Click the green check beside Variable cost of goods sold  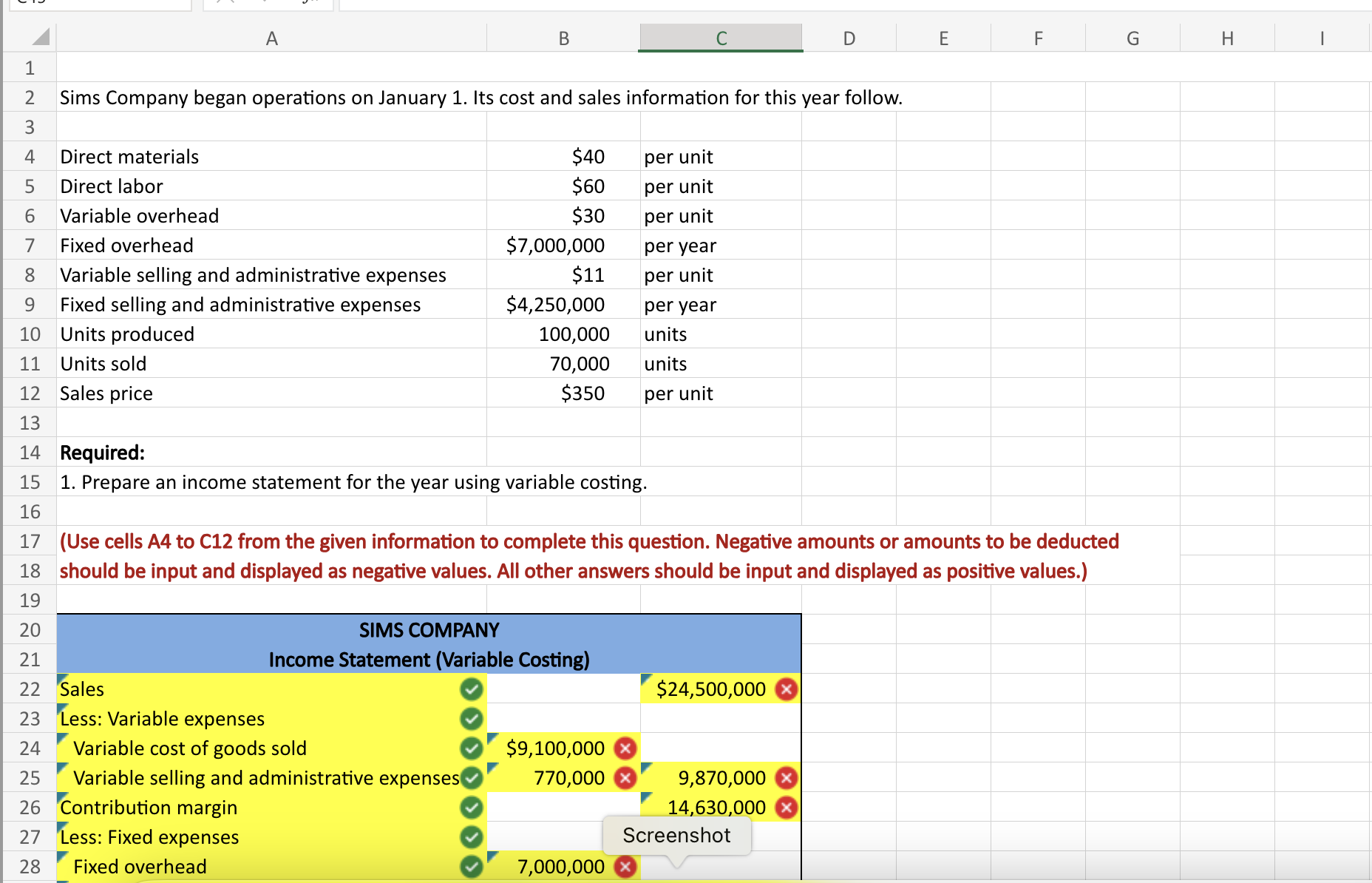[471, 748]
